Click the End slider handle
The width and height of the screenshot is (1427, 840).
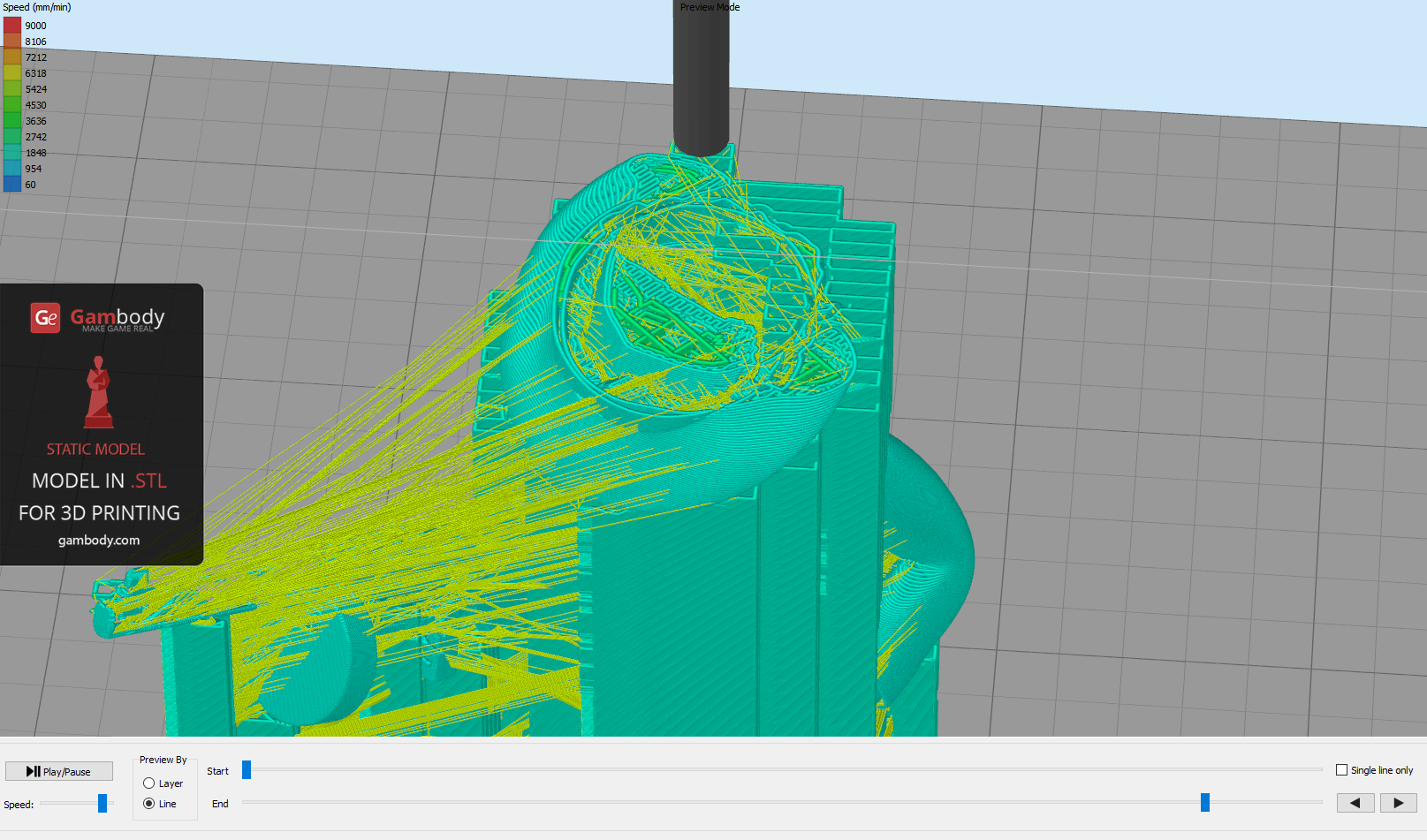1204,802
